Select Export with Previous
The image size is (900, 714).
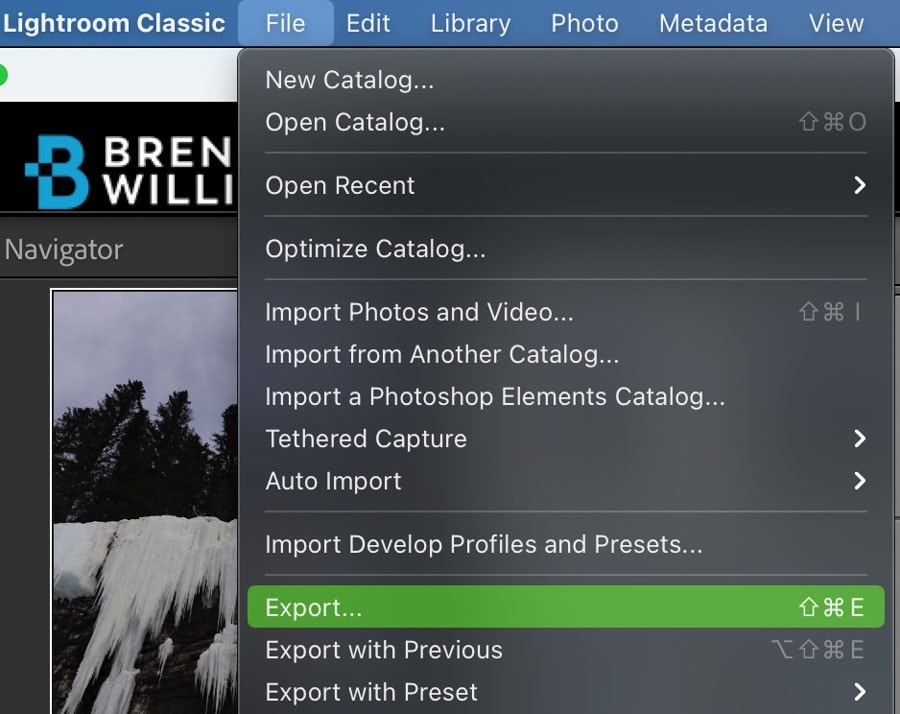click(x=565, y=650)
